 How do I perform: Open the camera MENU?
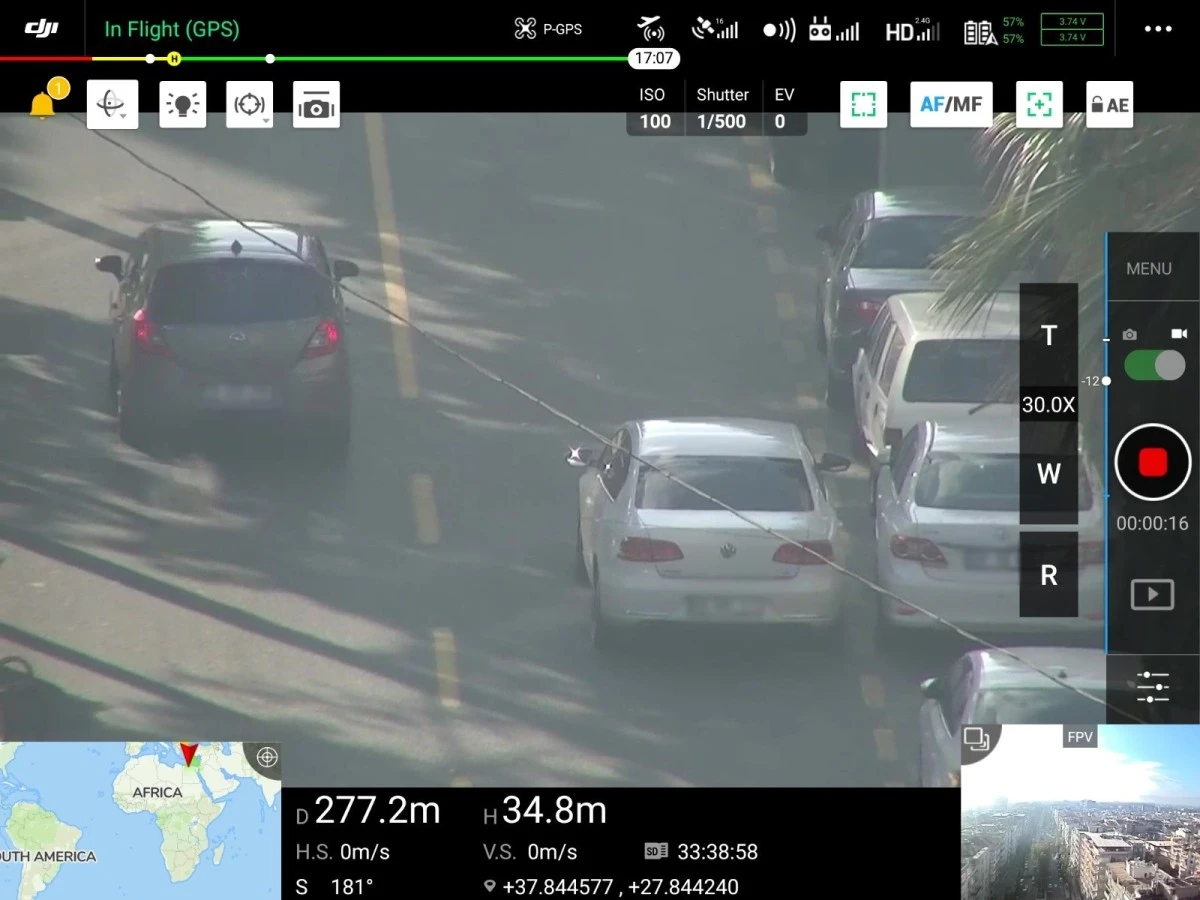[x=1149, y=268]
